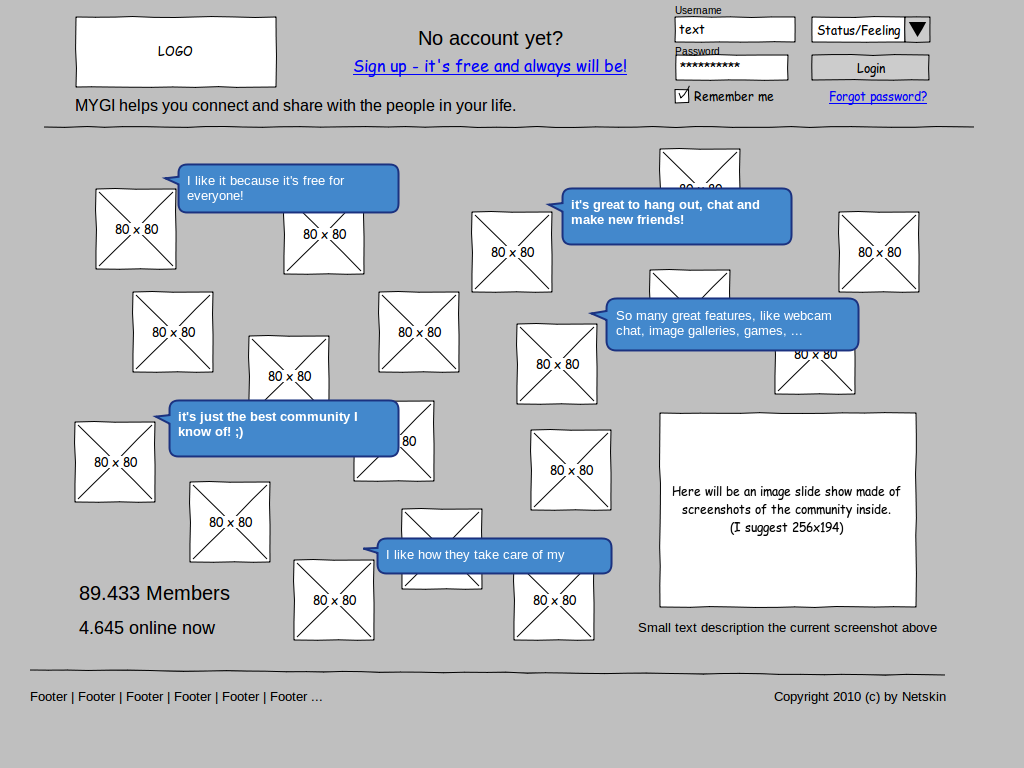
Task: Click avatar left of "free for everyone" bubble
Action: click(x=136, y=229)
